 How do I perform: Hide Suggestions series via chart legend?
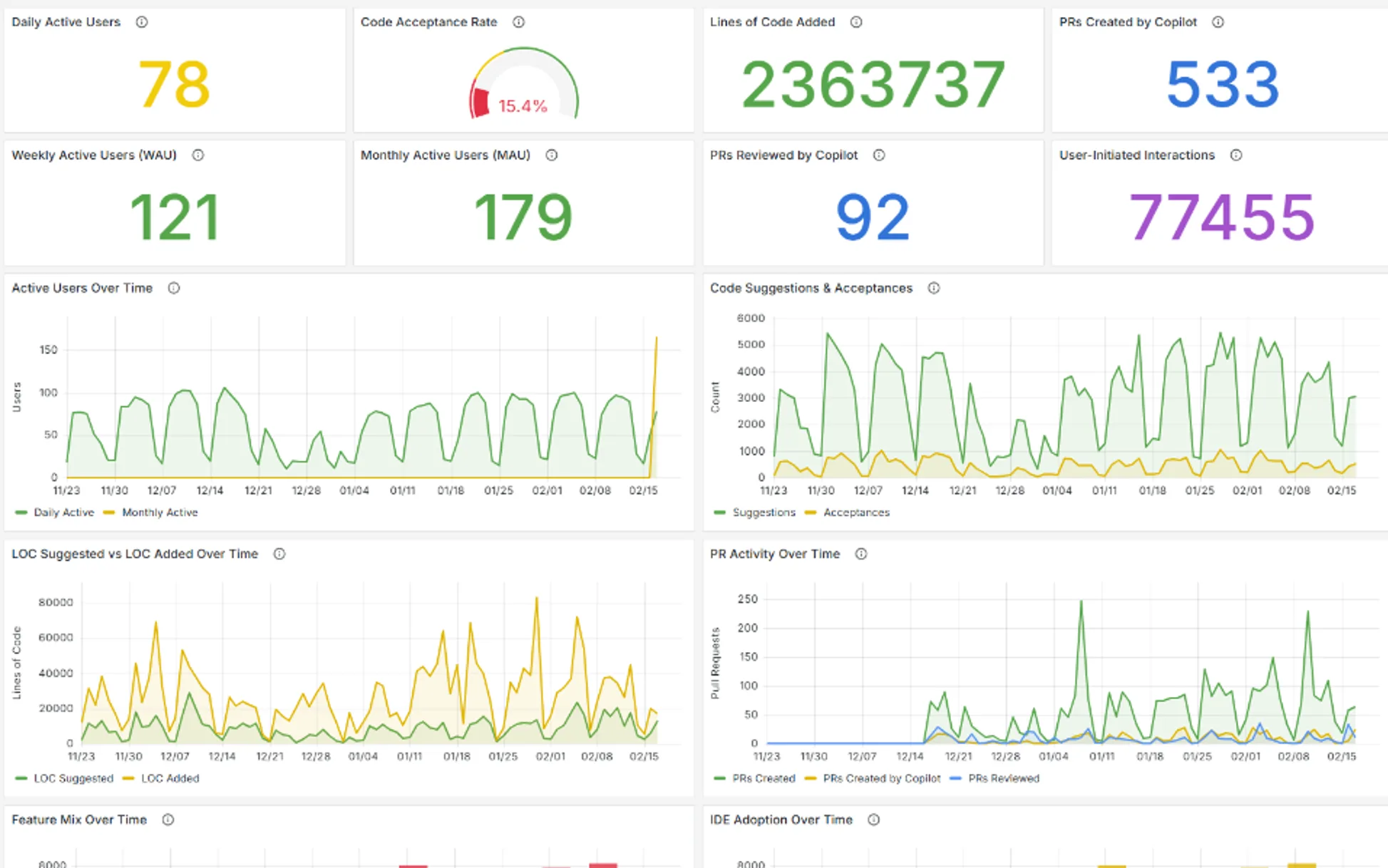763,512
